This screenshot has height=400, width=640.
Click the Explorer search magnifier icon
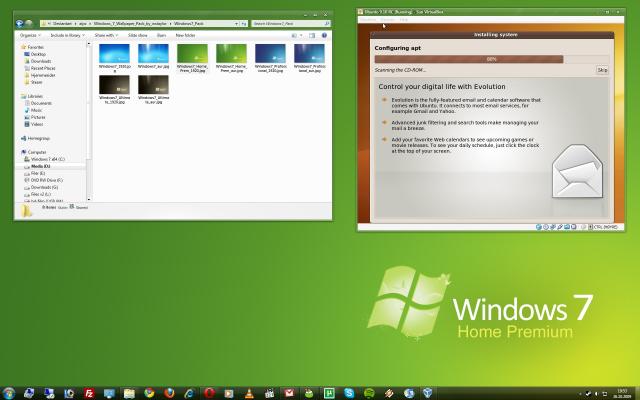tap(327, 24)
